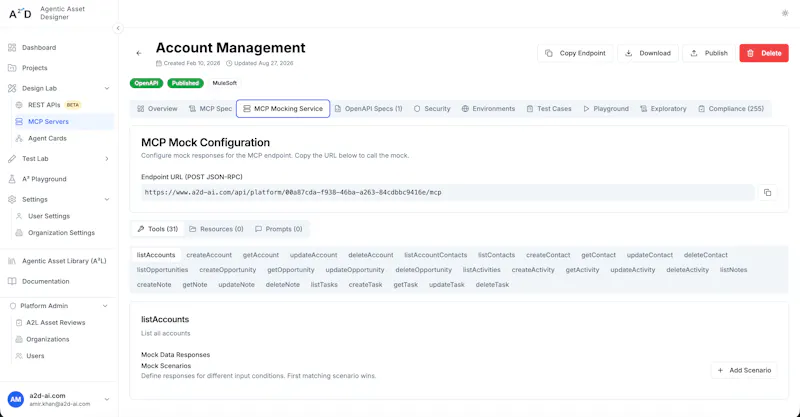The width and height of the screenshot is (800, 417).
Task: Click the Add Scenario button
Action: click(x=744, y=371)
